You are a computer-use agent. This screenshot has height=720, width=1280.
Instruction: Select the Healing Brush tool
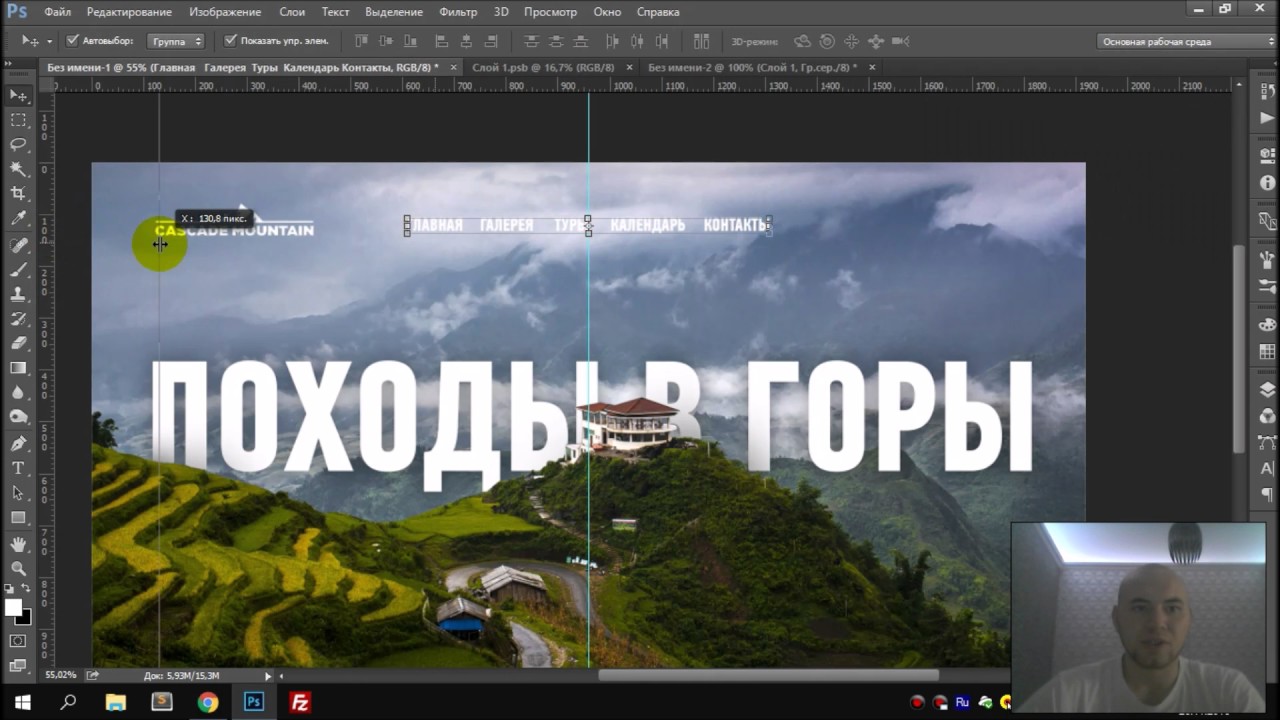coord(18,245)
